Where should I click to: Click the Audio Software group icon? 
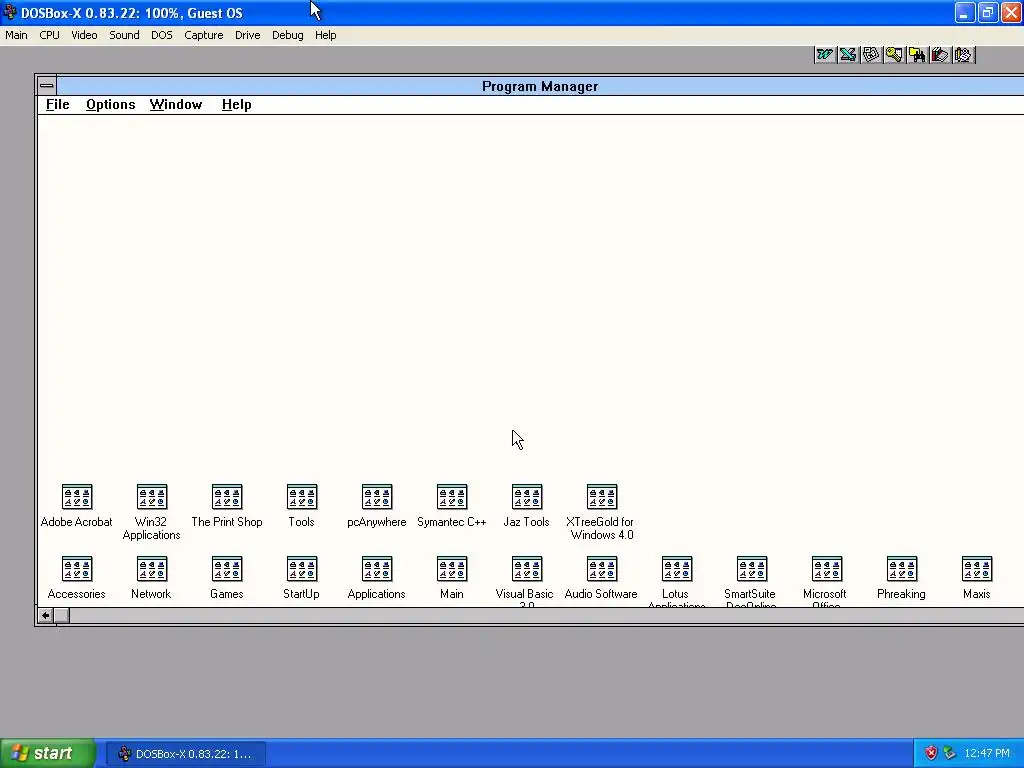tap(602, 569)
